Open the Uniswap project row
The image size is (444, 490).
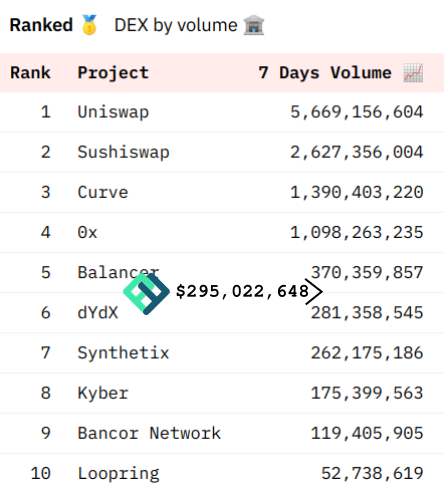click(x=222, y=112)
